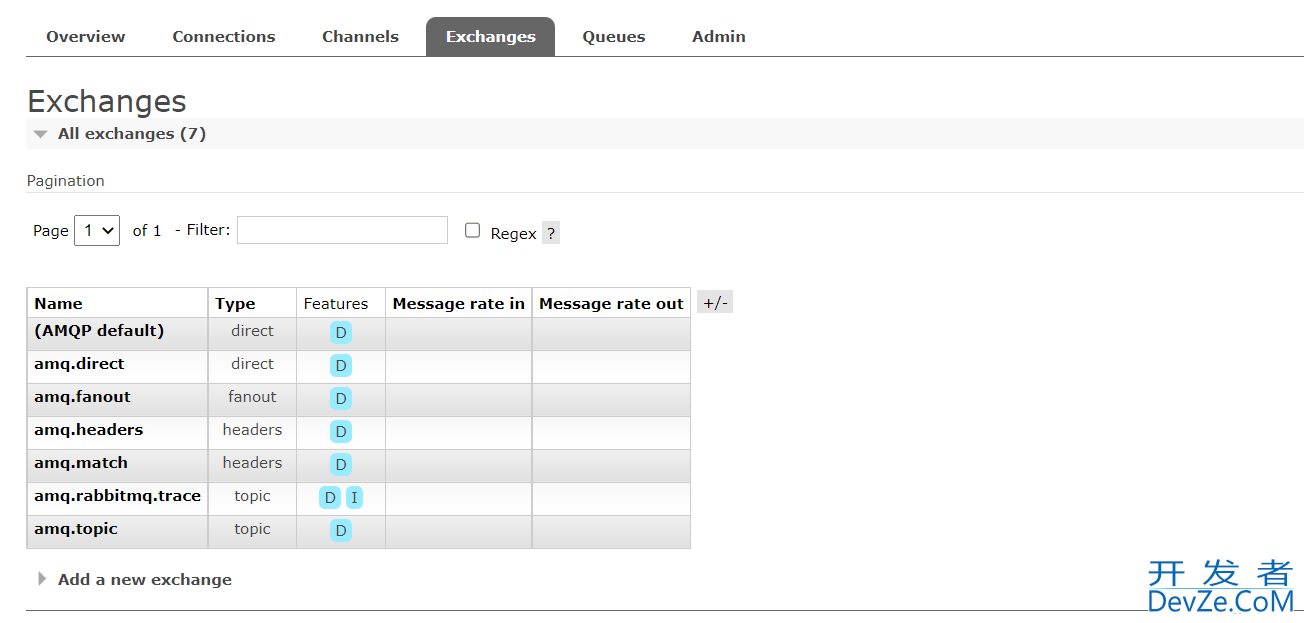Click the D badge for amq.headers
1304x623 pixels.
coord(341,432)
